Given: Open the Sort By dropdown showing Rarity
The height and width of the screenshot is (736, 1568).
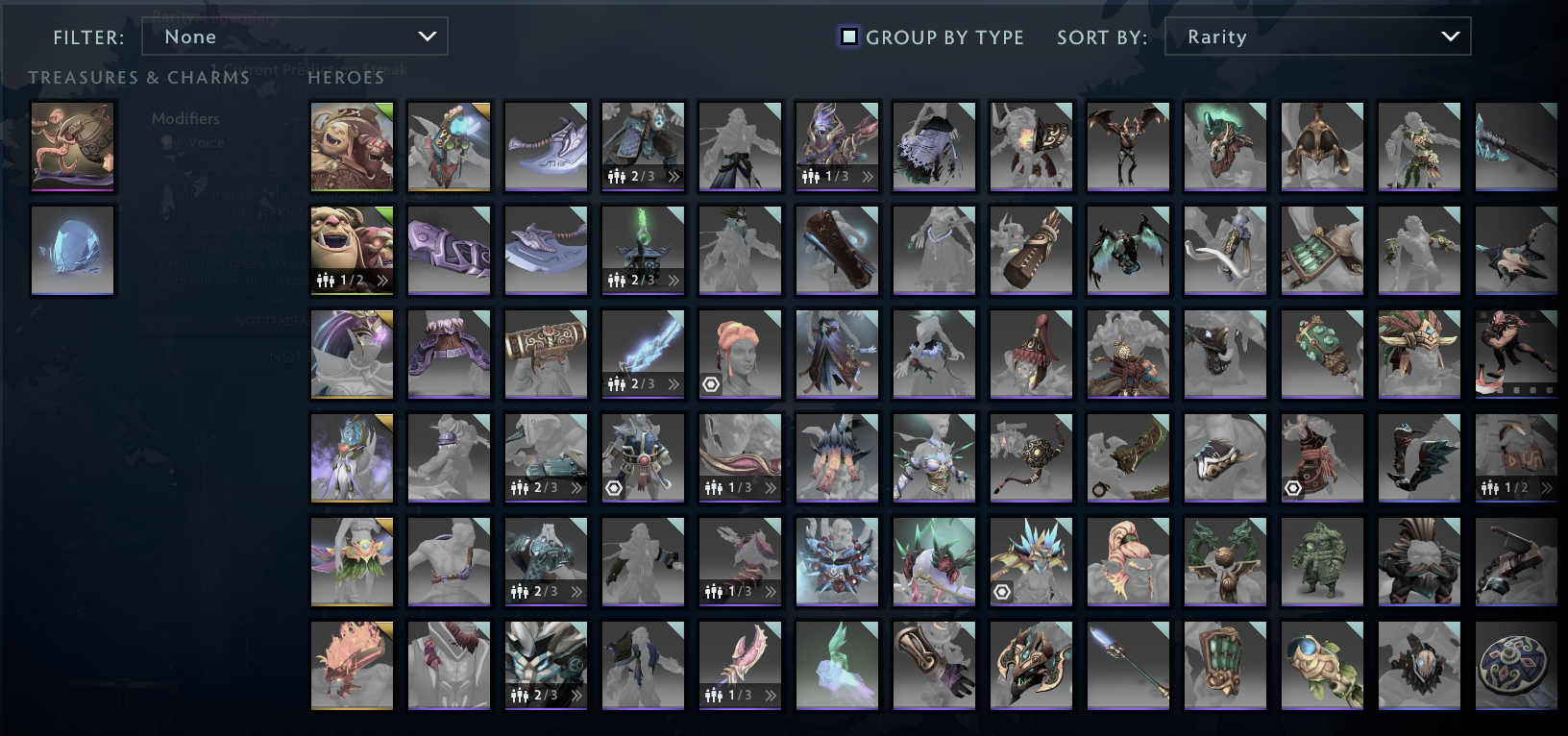Looking at the screenshot, I should coord(1317,37).
